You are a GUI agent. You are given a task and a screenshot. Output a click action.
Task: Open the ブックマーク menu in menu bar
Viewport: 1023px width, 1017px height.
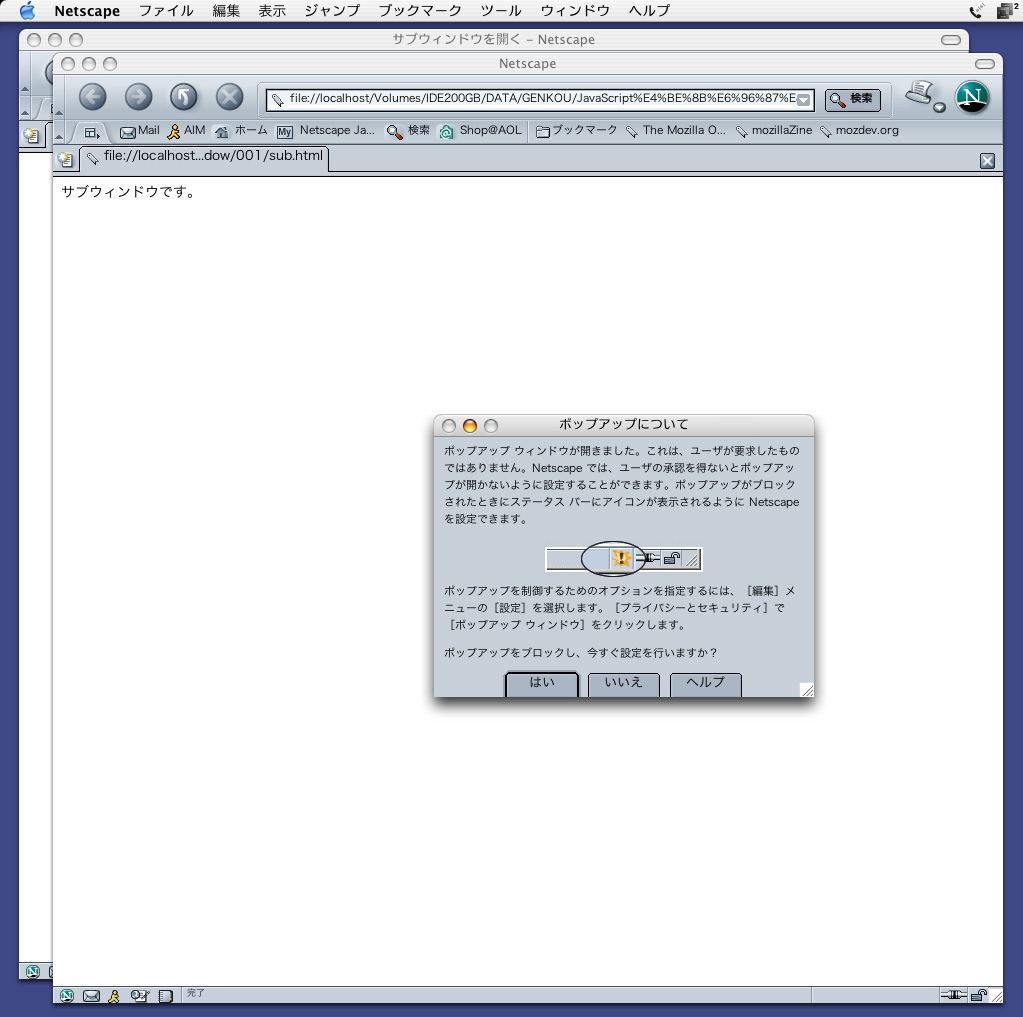(420, 10)
